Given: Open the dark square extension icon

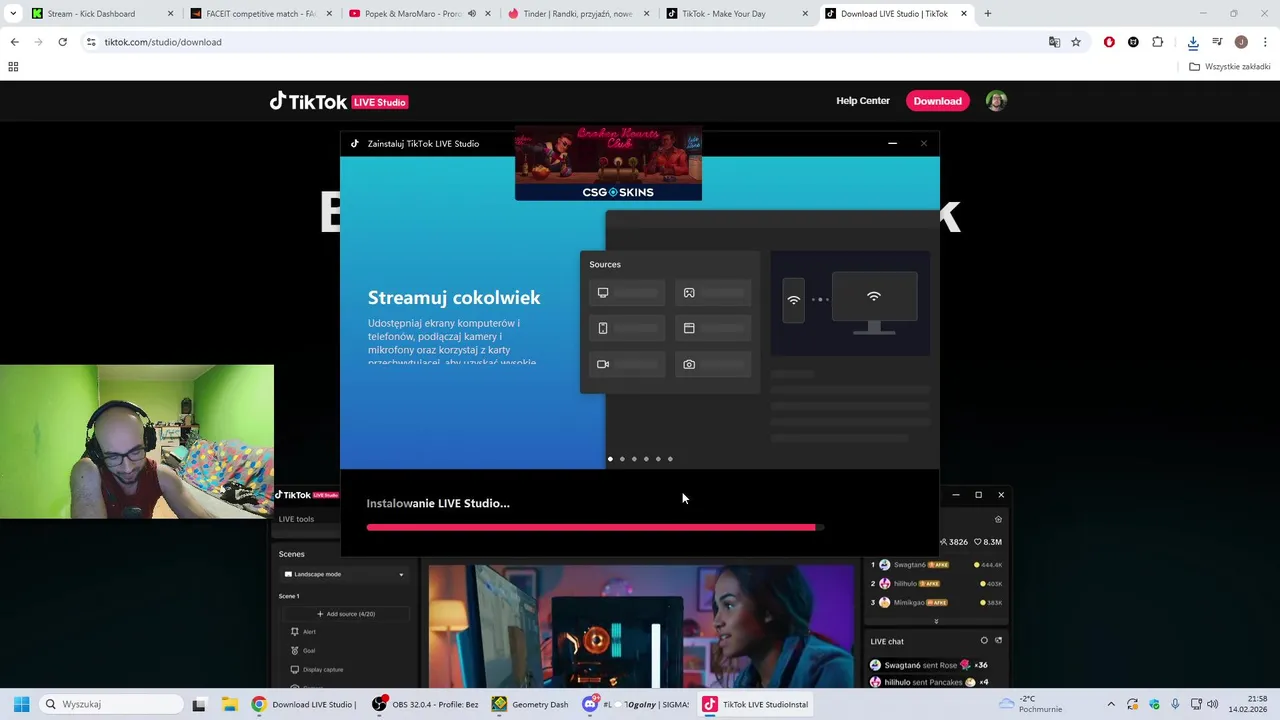Looking at the screenshot, I should (x=1133, y=42).
